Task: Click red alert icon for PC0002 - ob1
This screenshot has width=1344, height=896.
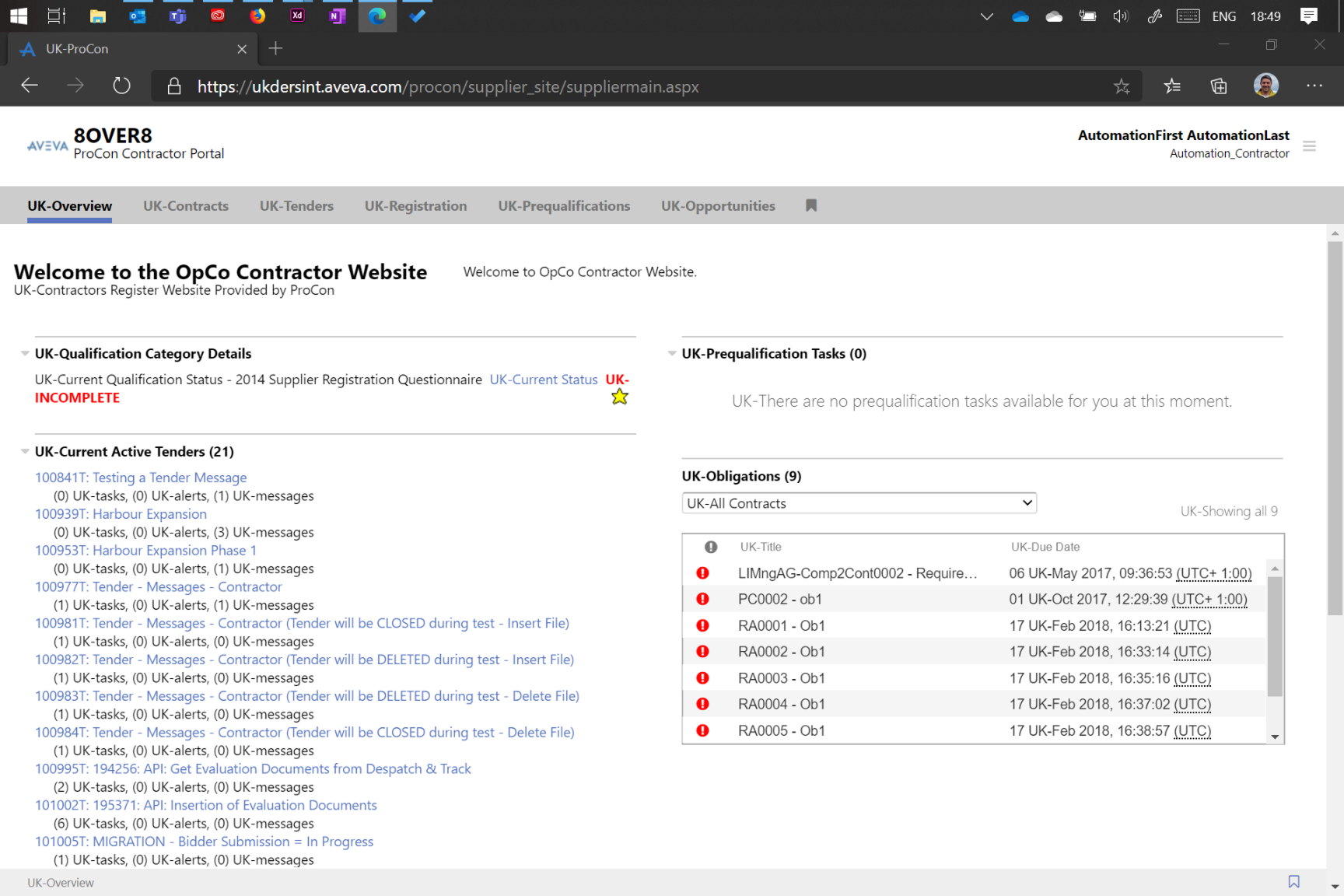Action: point(702,599)
